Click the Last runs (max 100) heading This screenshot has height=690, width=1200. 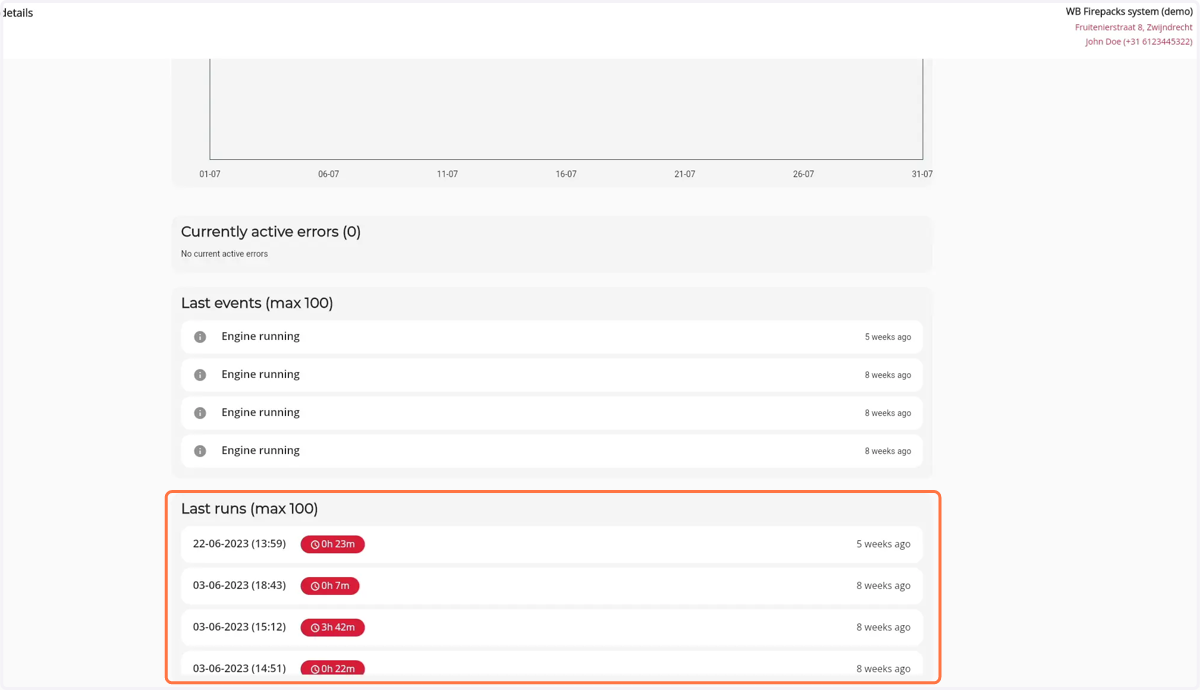click(249, 509)
